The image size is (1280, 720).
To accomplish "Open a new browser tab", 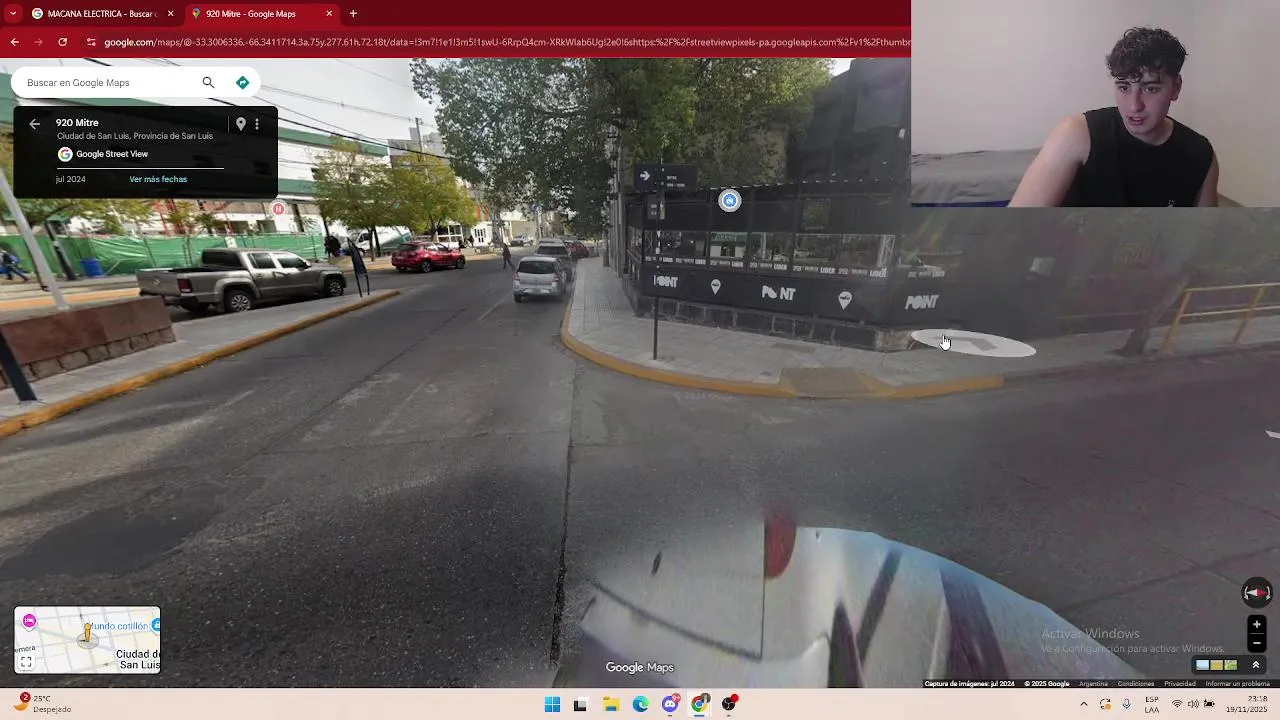I will point(353,14).
